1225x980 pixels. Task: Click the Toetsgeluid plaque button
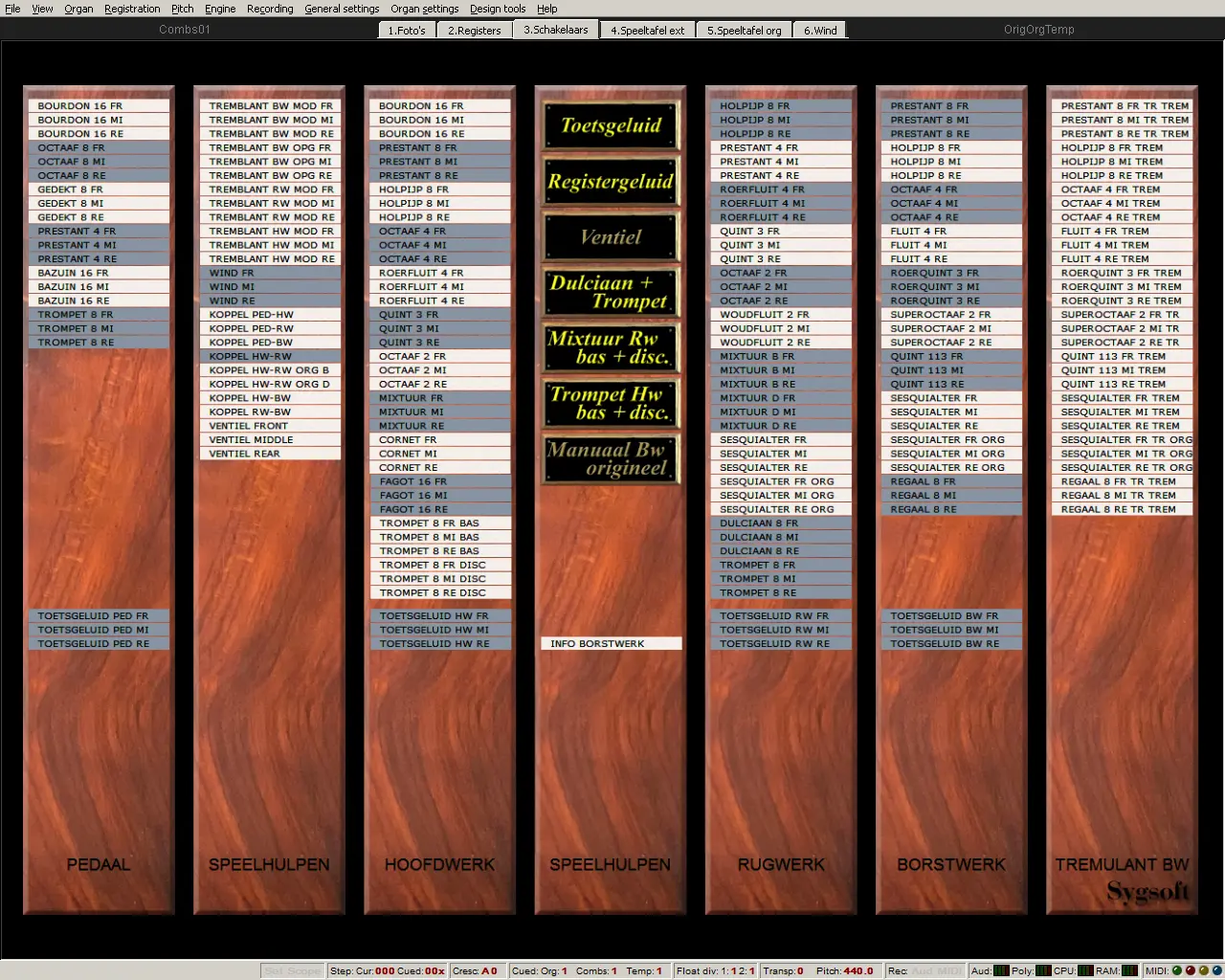point(610,126)
